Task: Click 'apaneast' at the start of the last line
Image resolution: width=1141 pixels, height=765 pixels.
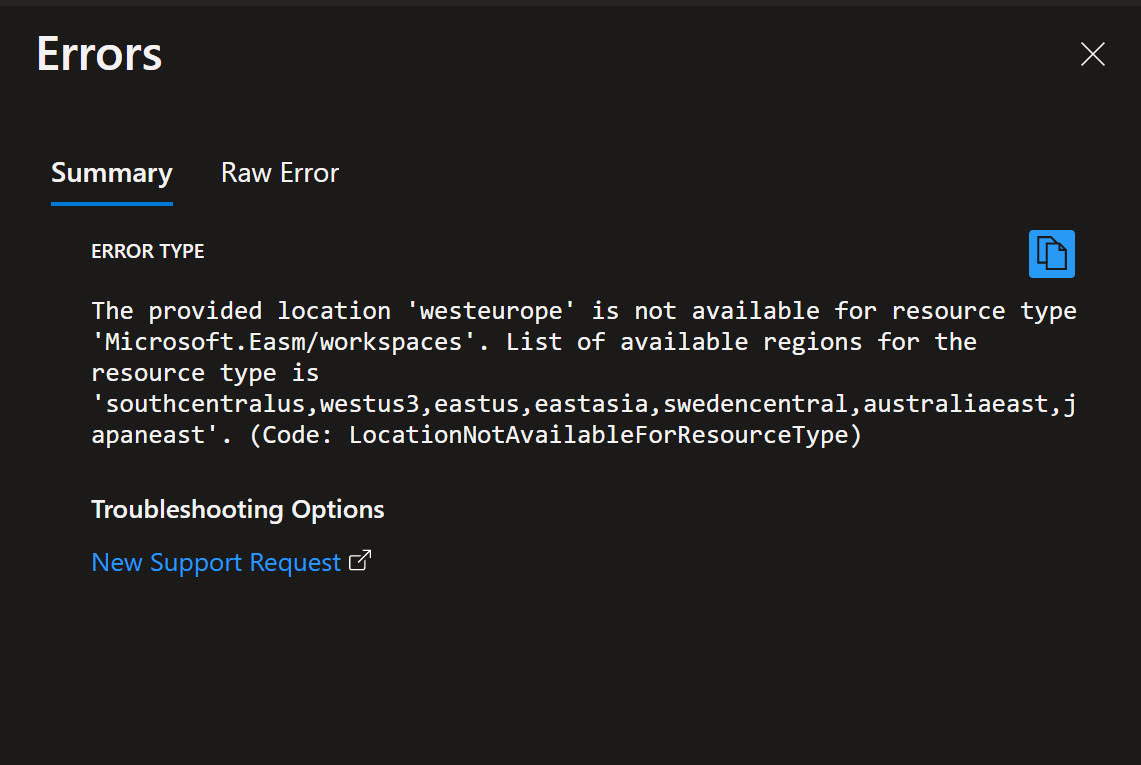Action: (148, 435)
